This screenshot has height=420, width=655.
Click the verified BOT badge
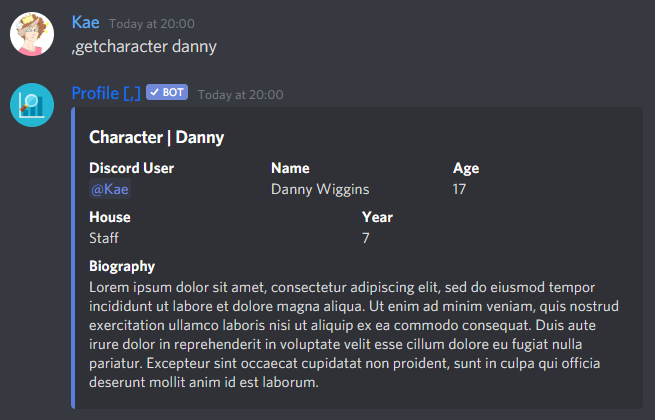point(167,92)
